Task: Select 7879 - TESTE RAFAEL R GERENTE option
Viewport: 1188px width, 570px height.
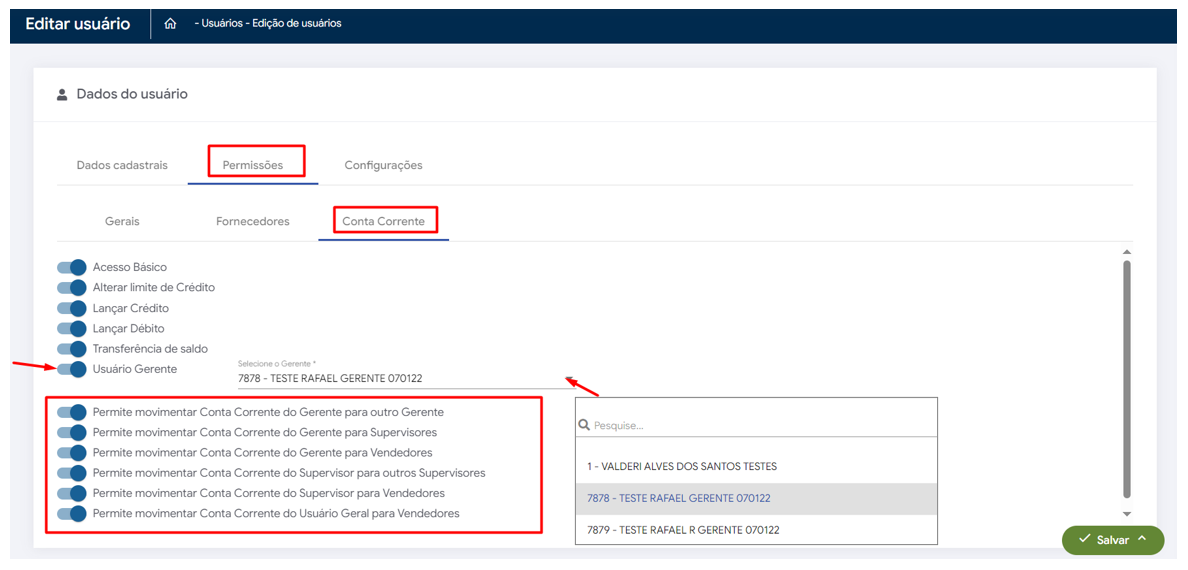Action: pos(683,530)
